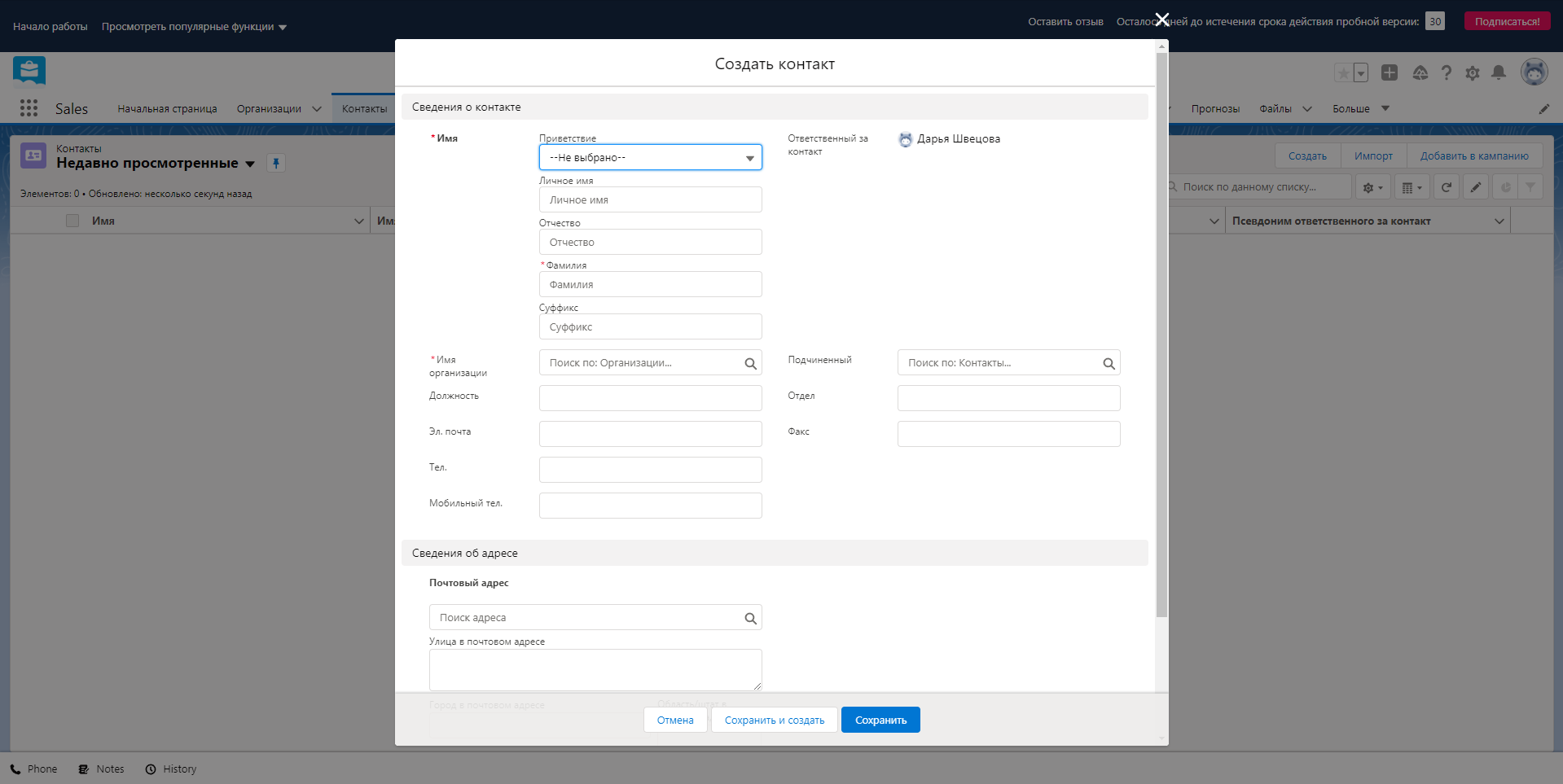Open Notes utility in bottom bar
Image resolution: width=1563 pixels, height=784 pixels.
(102, 769)
